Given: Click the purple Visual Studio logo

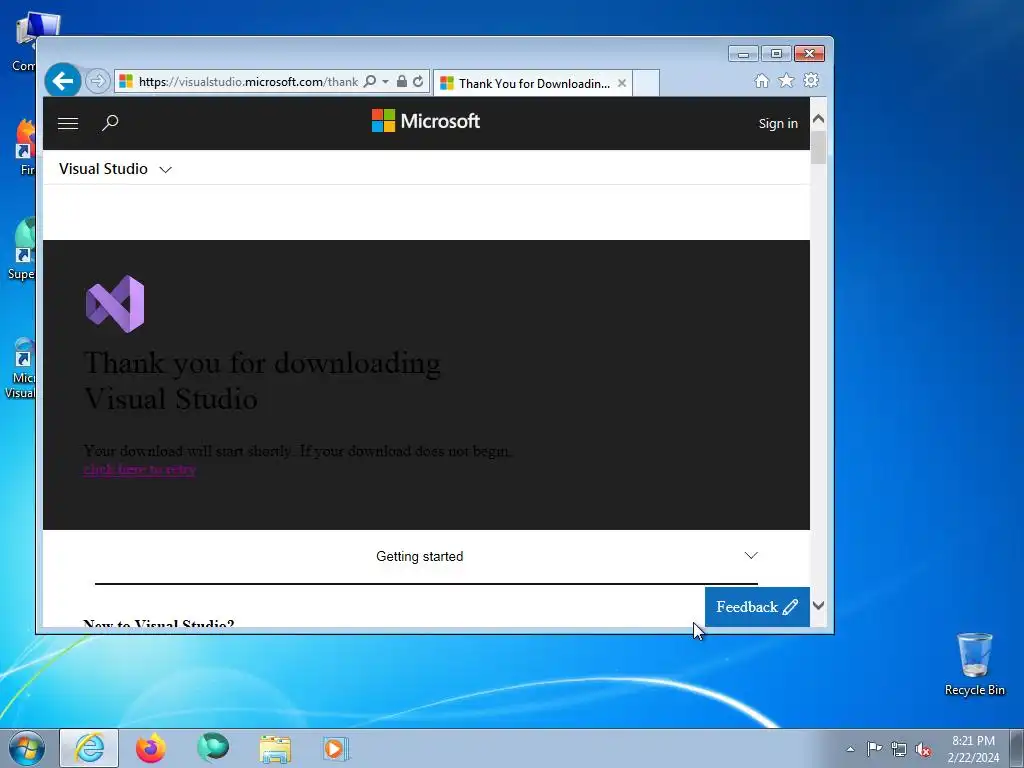Looking at the screenshot, I should click(115, 304).
